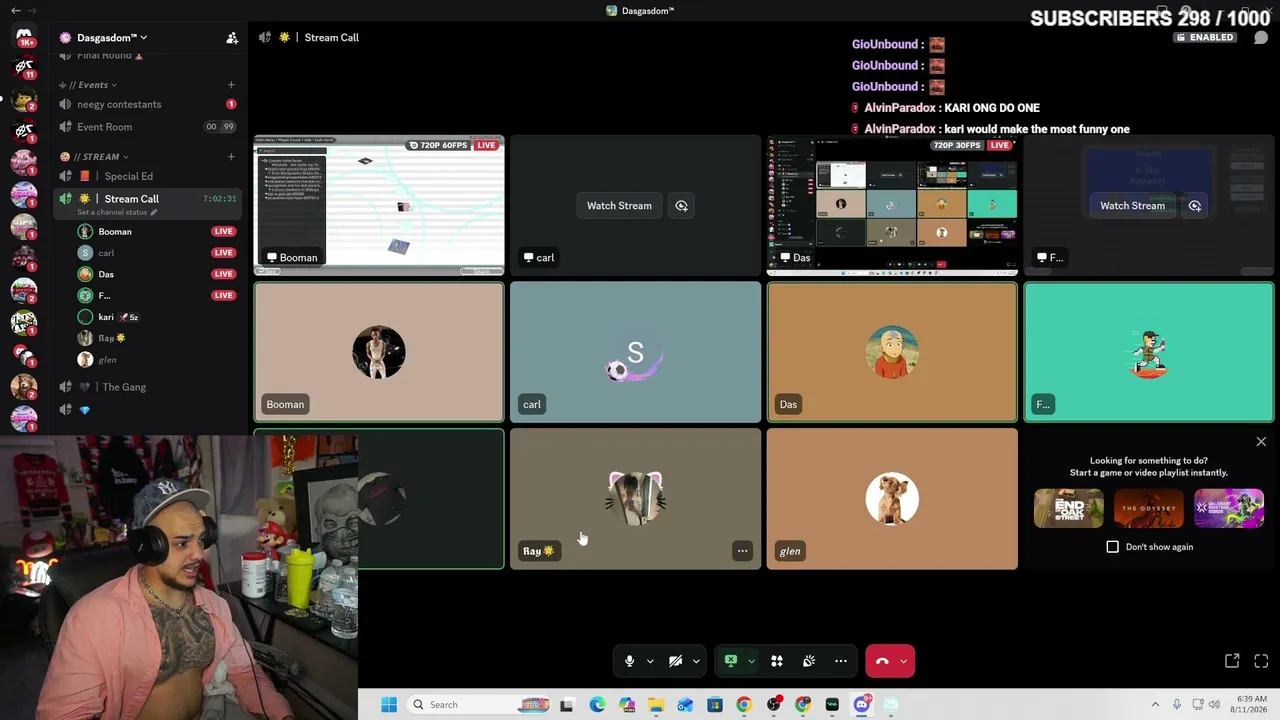This screenshot has height=720, width=1280.
Task: Focus Das's avatar tile
Action: point(892,352)
